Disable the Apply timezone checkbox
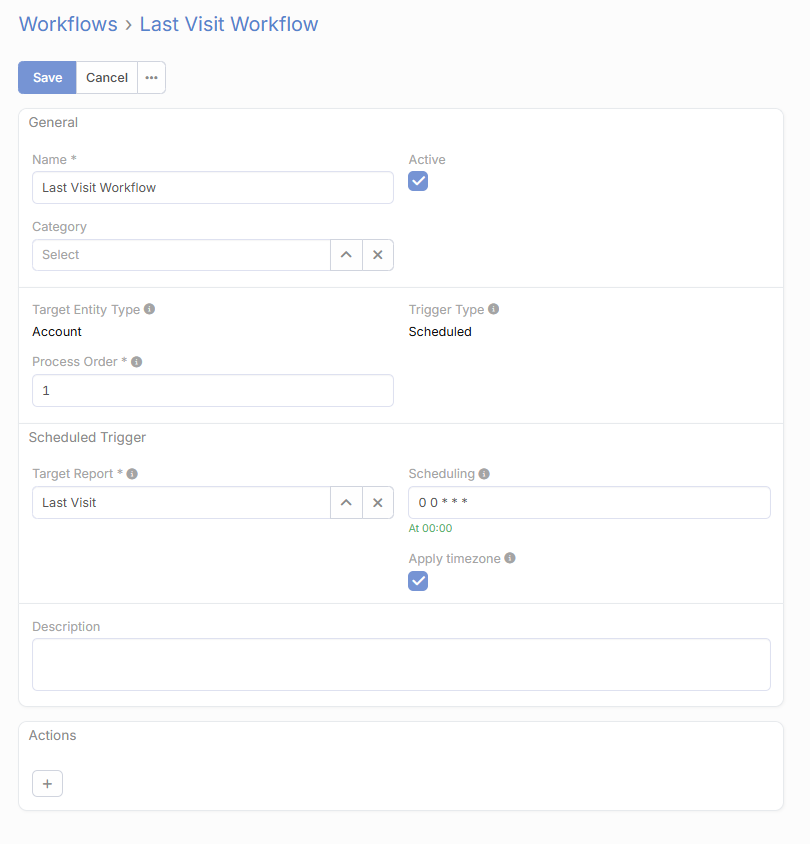810x844 pixels. pos(418,581)
